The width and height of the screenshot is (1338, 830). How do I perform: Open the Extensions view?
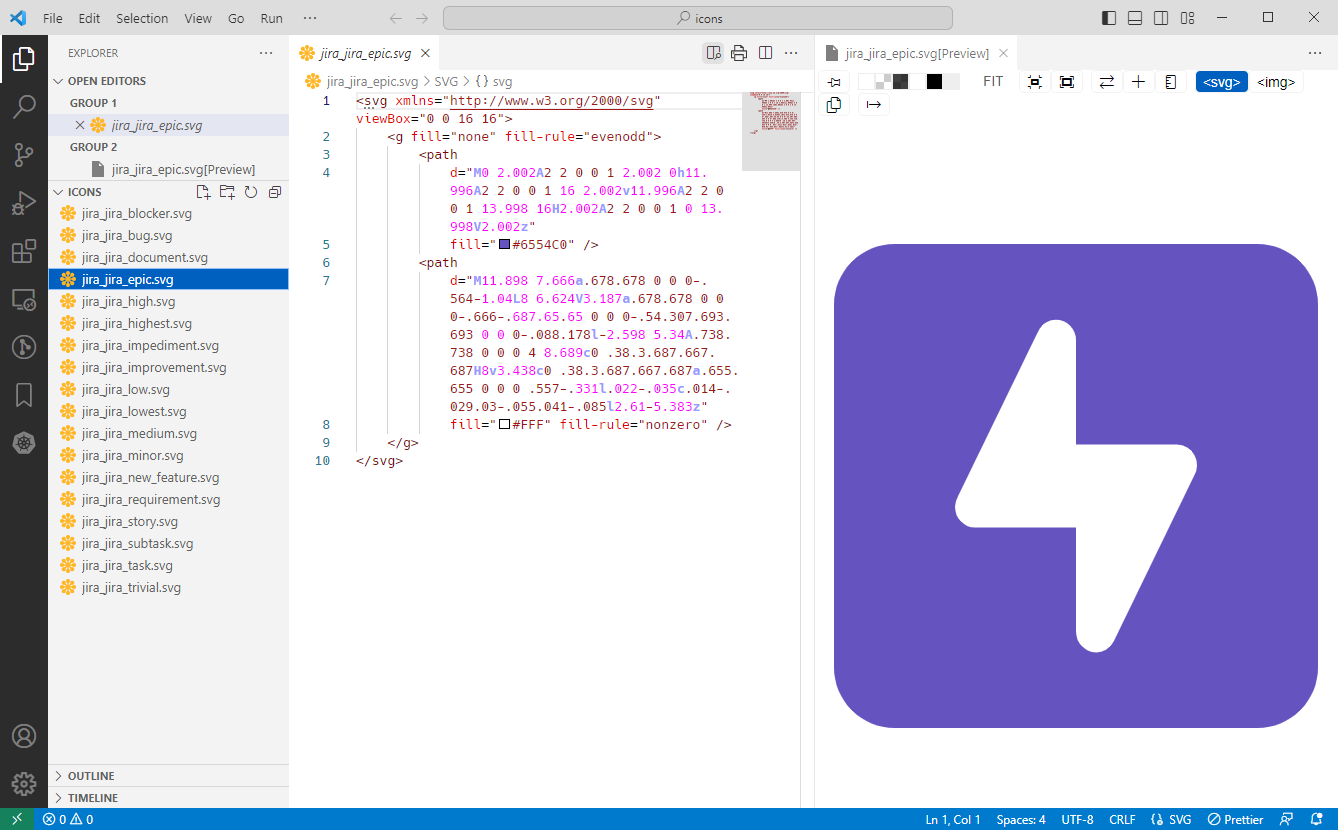click(24, 251)
